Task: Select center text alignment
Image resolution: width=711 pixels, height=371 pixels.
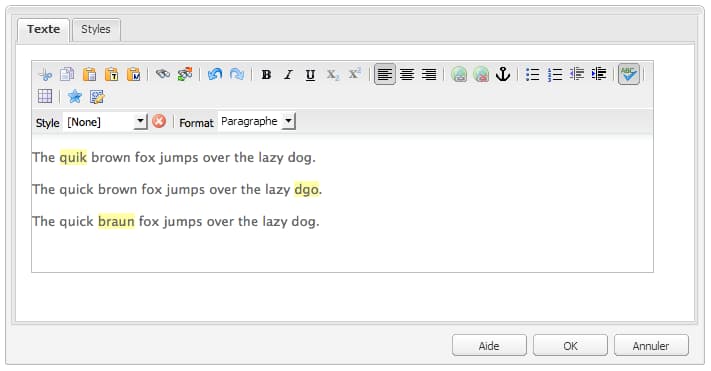Action: (x=407, y=74)
